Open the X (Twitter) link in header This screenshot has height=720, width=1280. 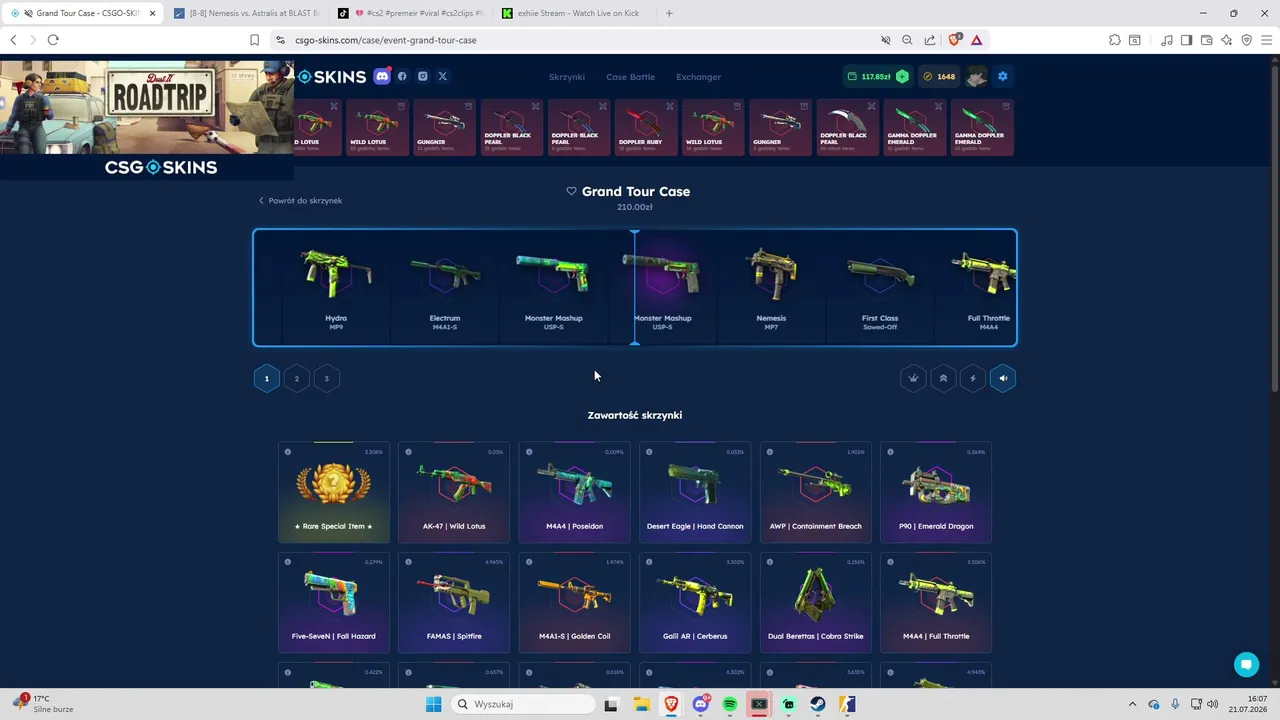[x=443, y=76]
